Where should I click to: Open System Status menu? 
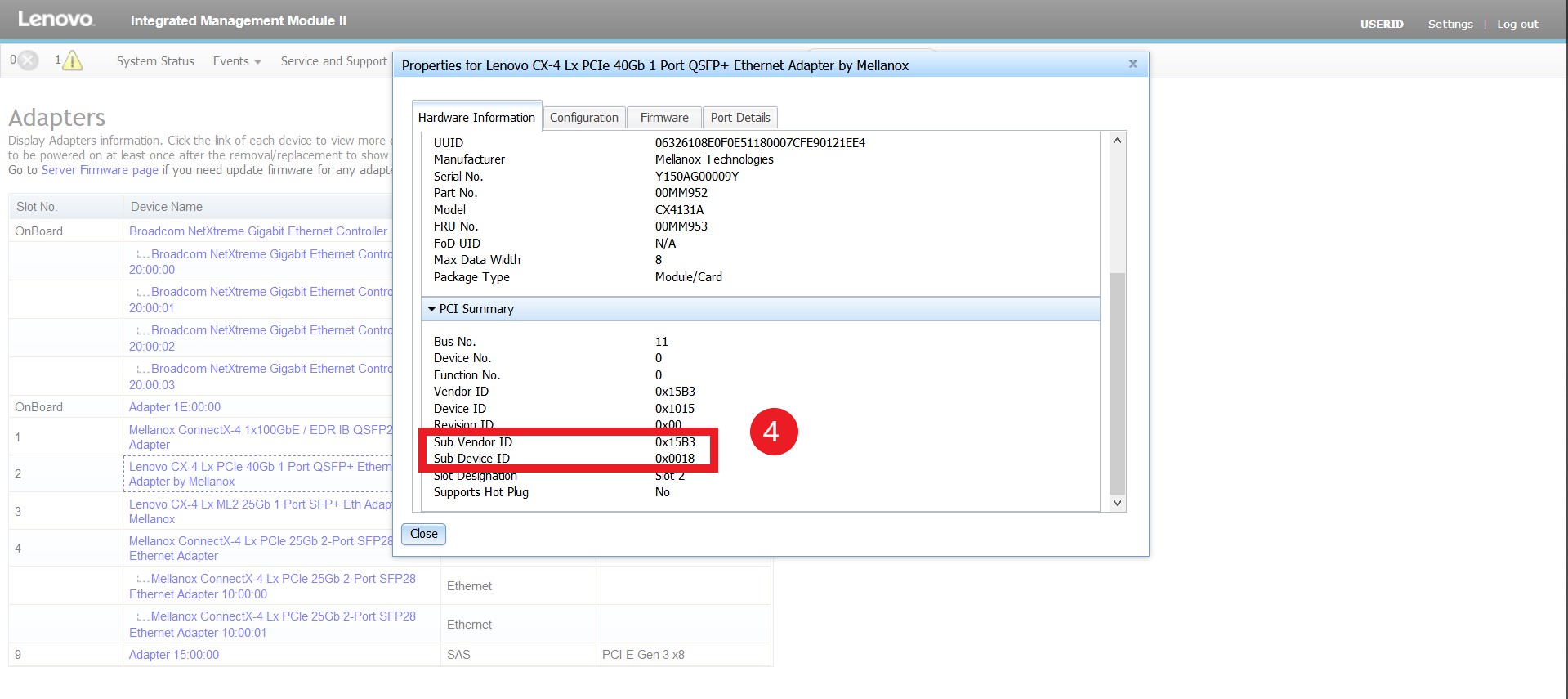tap(155, 61)
